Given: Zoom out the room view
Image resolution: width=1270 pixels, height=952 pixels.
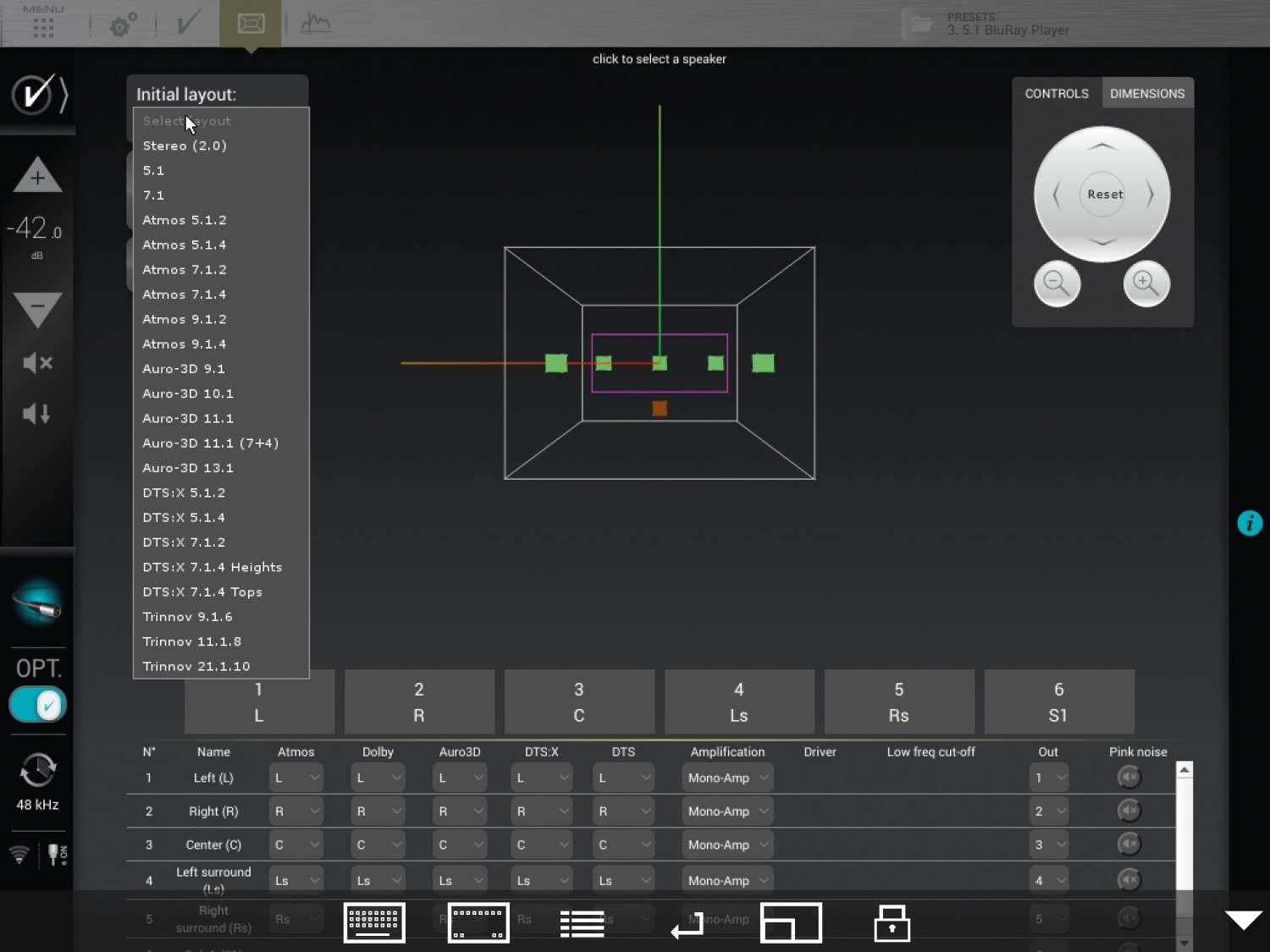Looking at the screenshot, I should [x=1057, y=283].
